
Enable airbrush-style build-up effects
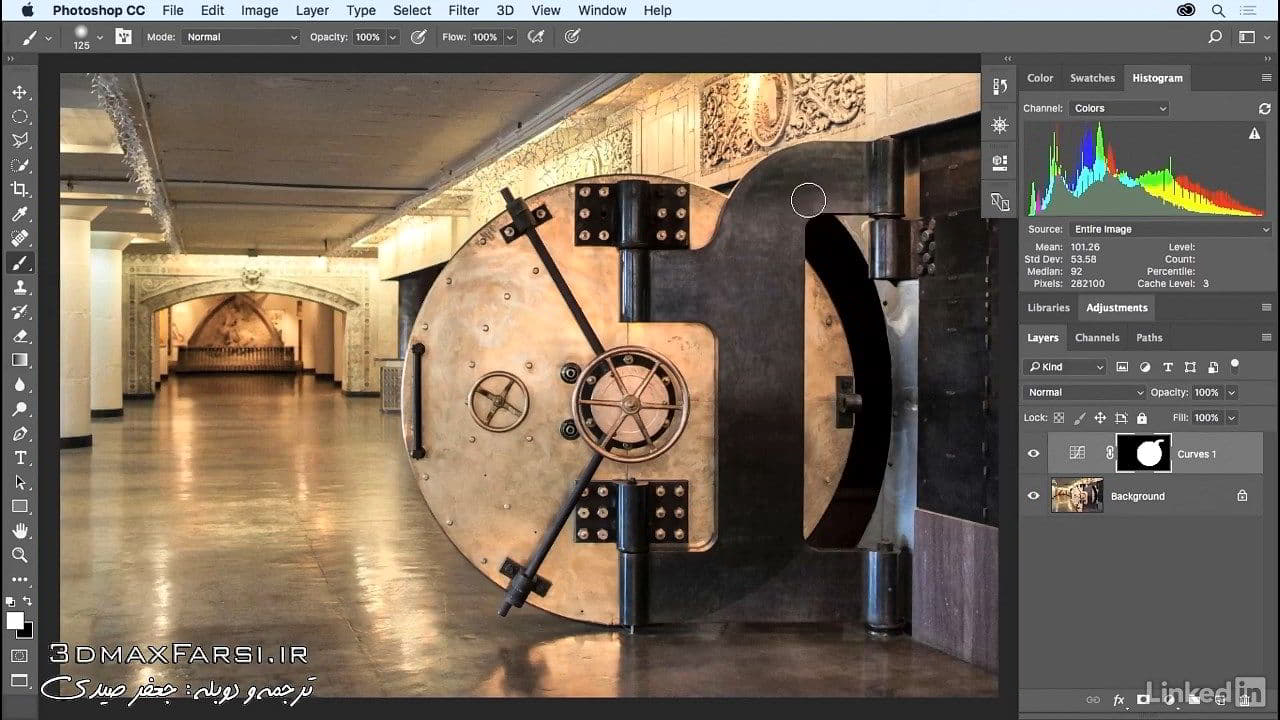tap(536, 37)
